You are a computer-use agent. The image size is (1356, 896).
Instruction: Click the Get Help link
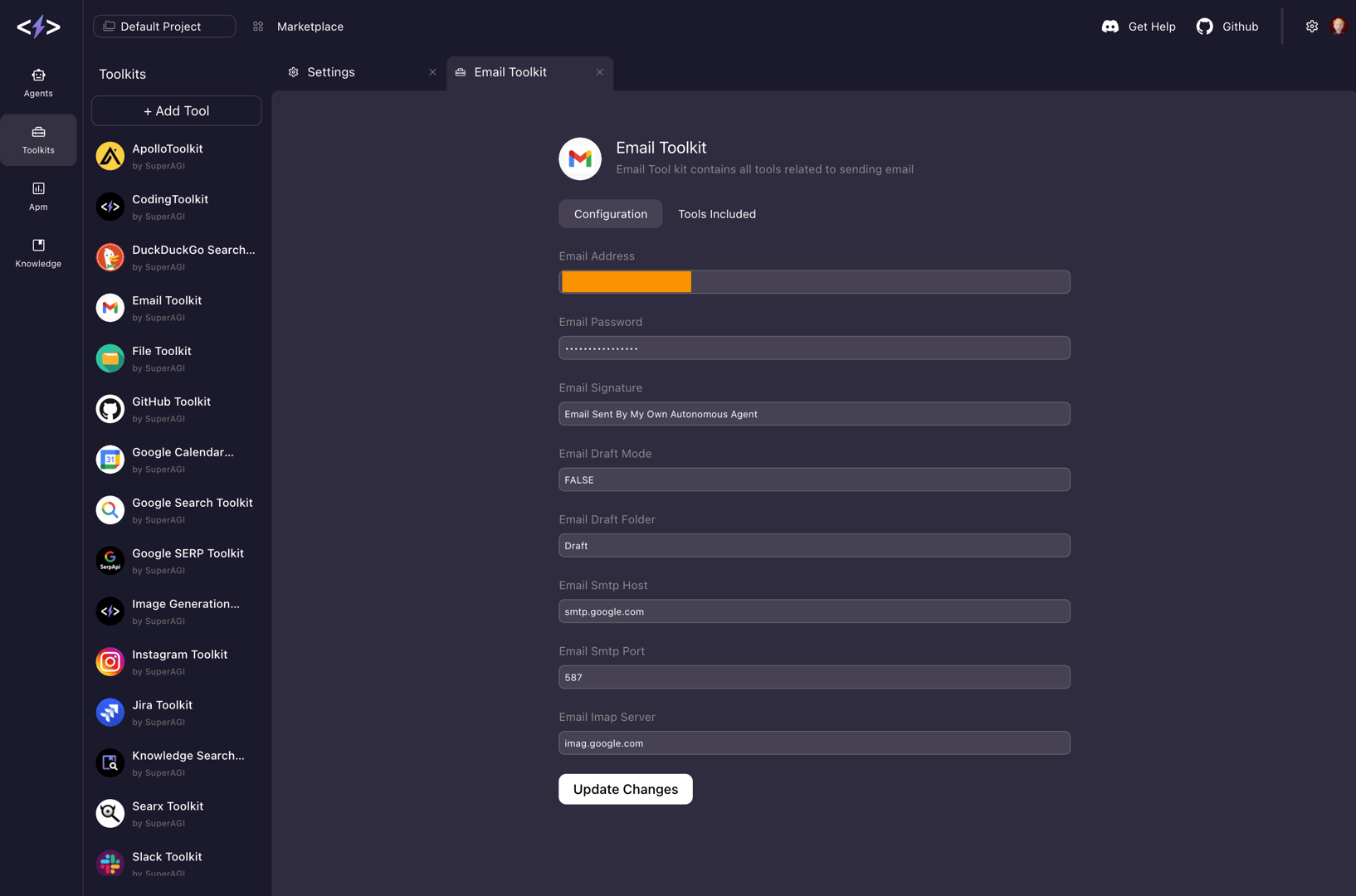tap(1152, 27)
